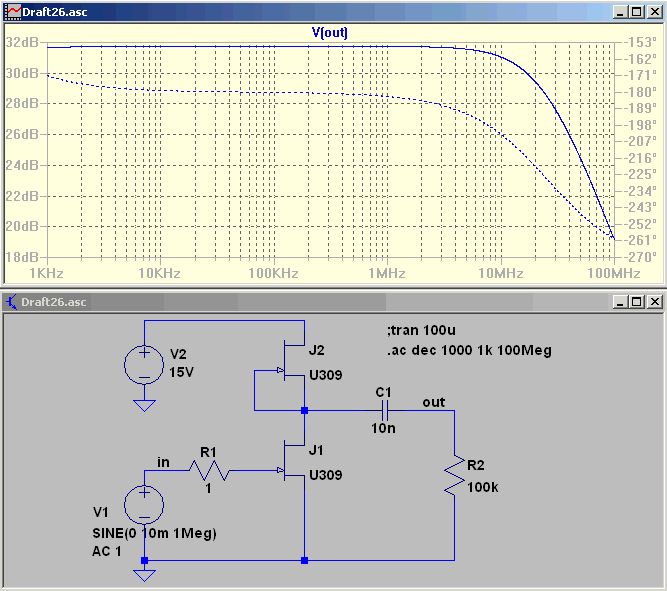The width and height of the screenshot is (667, 591).
Task: Click the AC 1 text under V1
Action: tap(107, 551)
